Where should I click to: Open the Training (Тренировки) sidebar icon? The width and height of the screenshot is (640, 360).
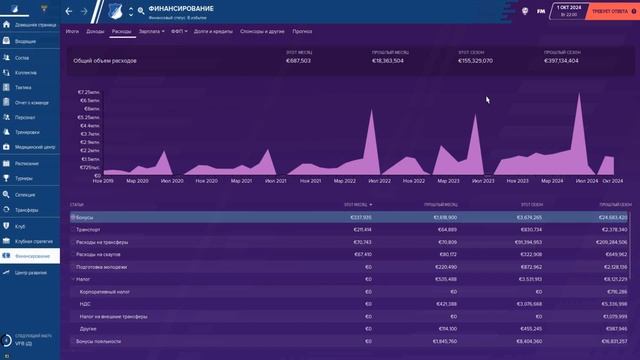pyautogui.click(x=6, y=132)
